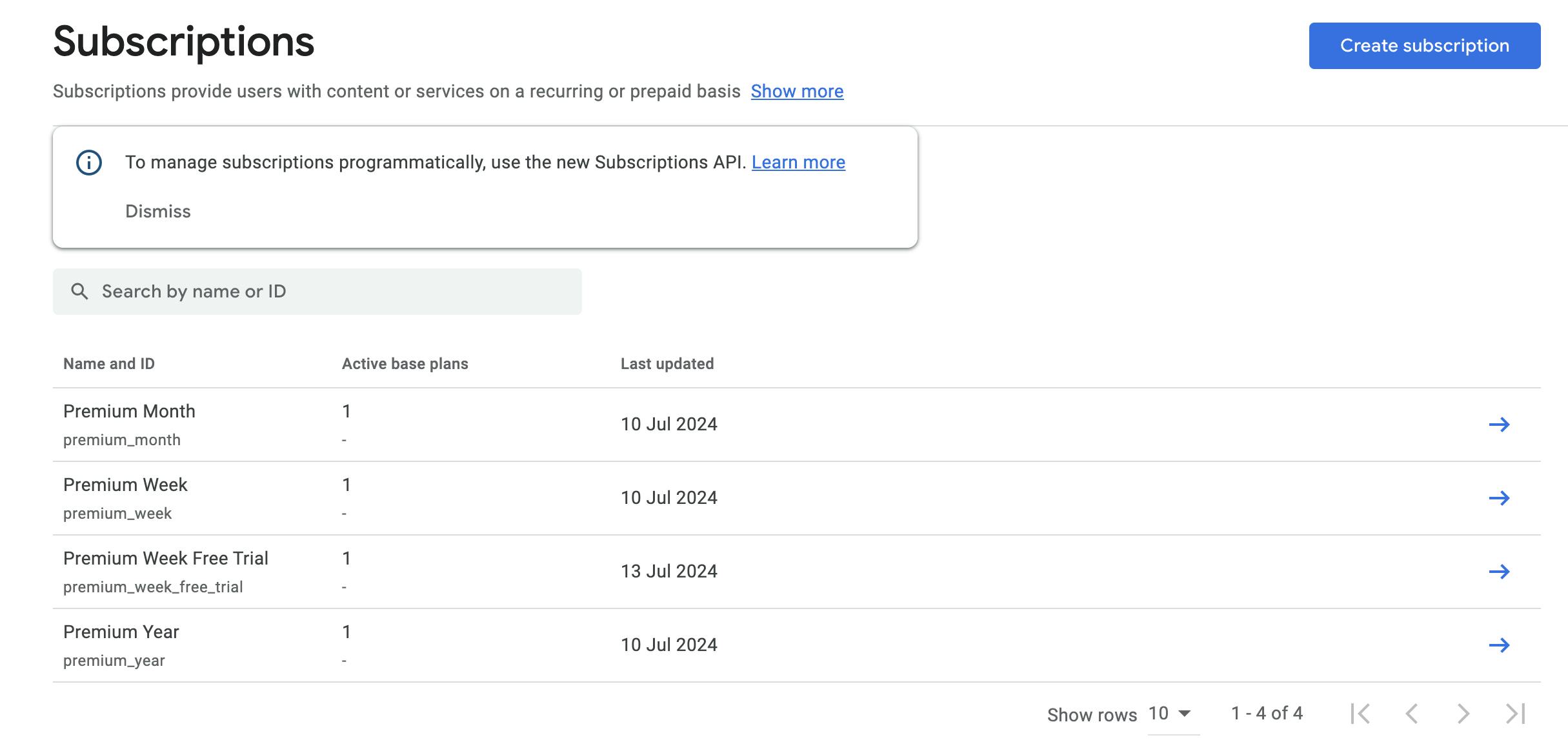Go to the previous page

pos(1412,714)
